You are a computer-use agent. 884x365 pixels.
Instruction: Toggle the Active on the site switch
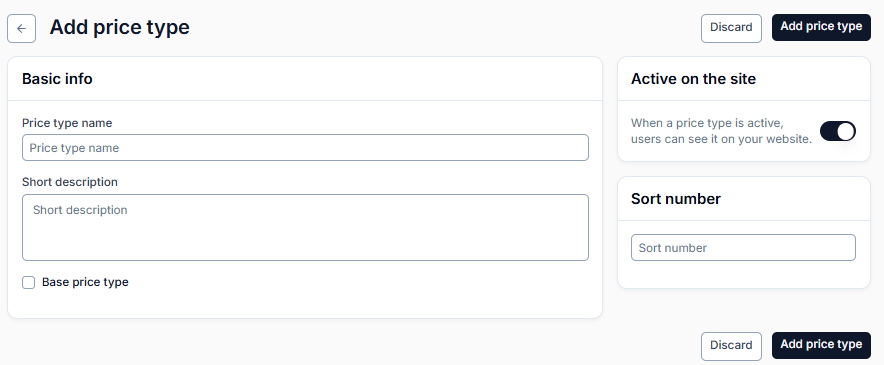[x=837, y=131]
